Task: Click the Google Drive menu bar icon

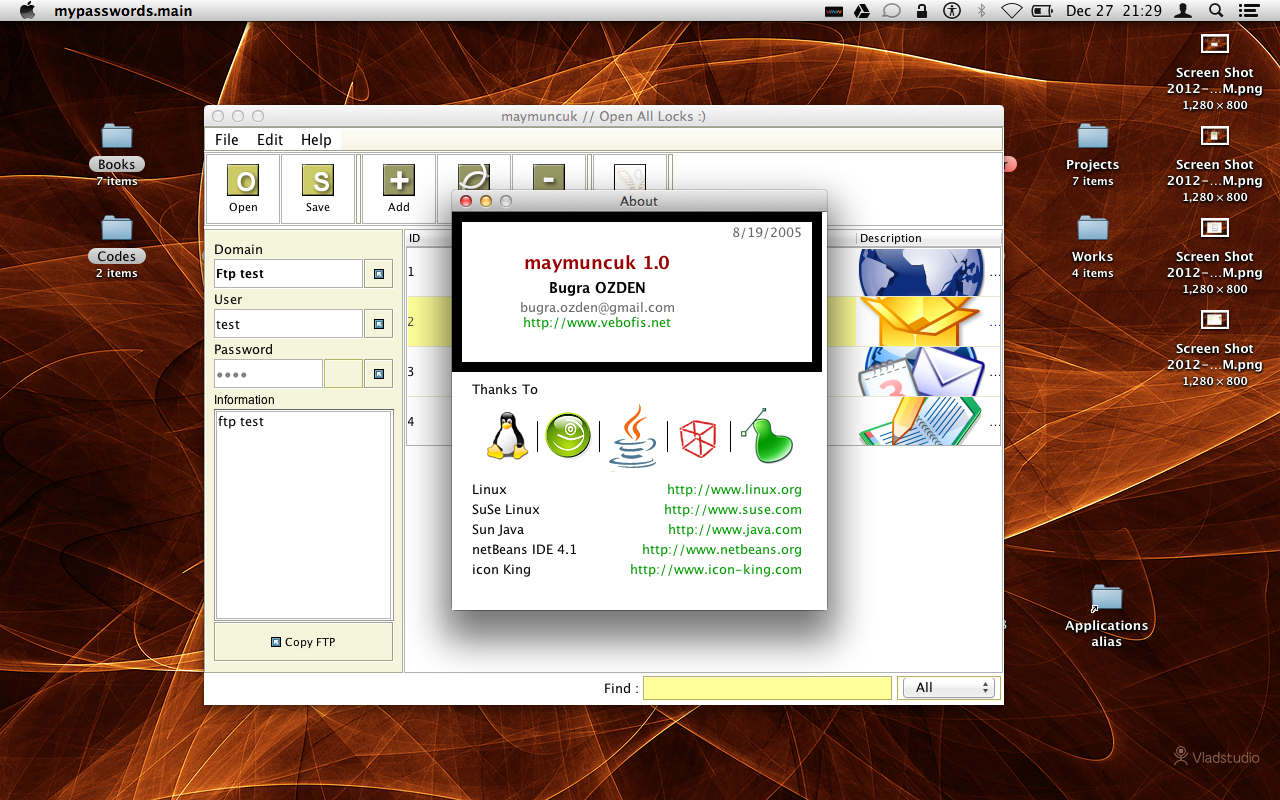Action: point(861,11)
